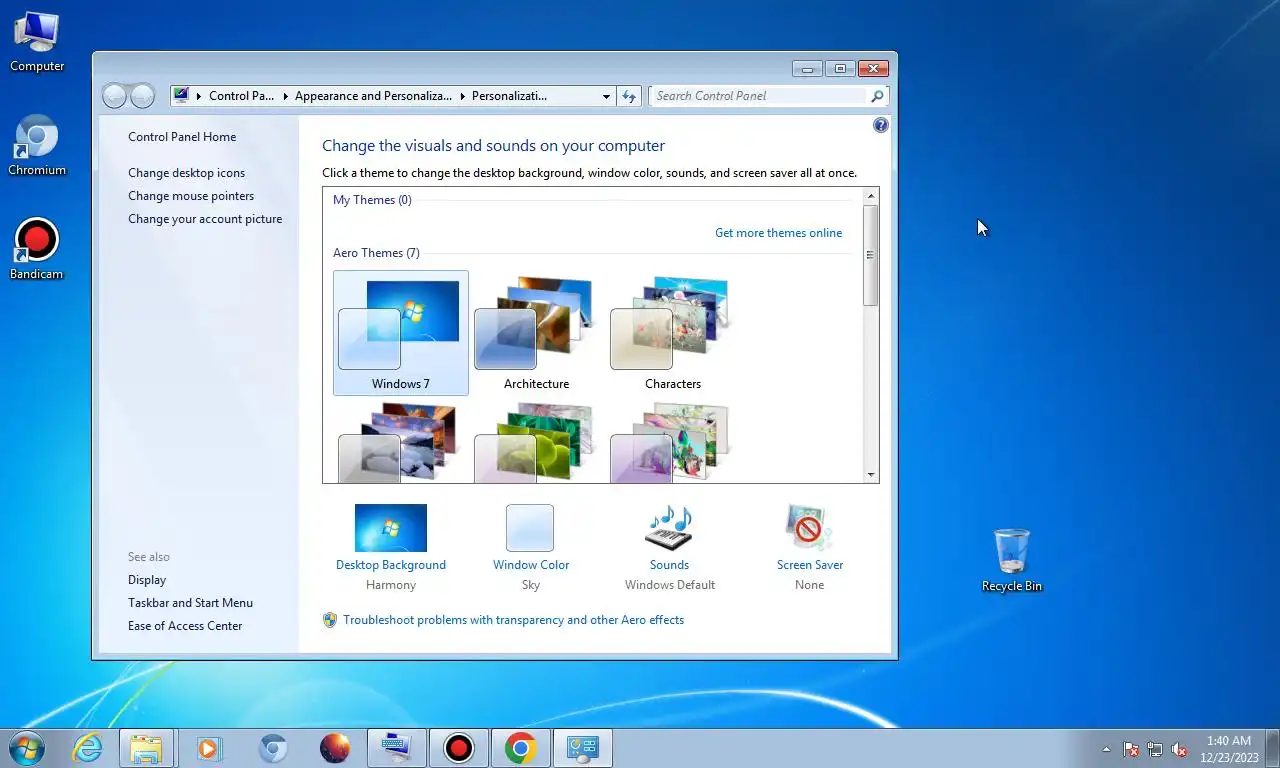Click the Control Panel breadcrumb segment
1280x768 pixels.
point(241,96)
